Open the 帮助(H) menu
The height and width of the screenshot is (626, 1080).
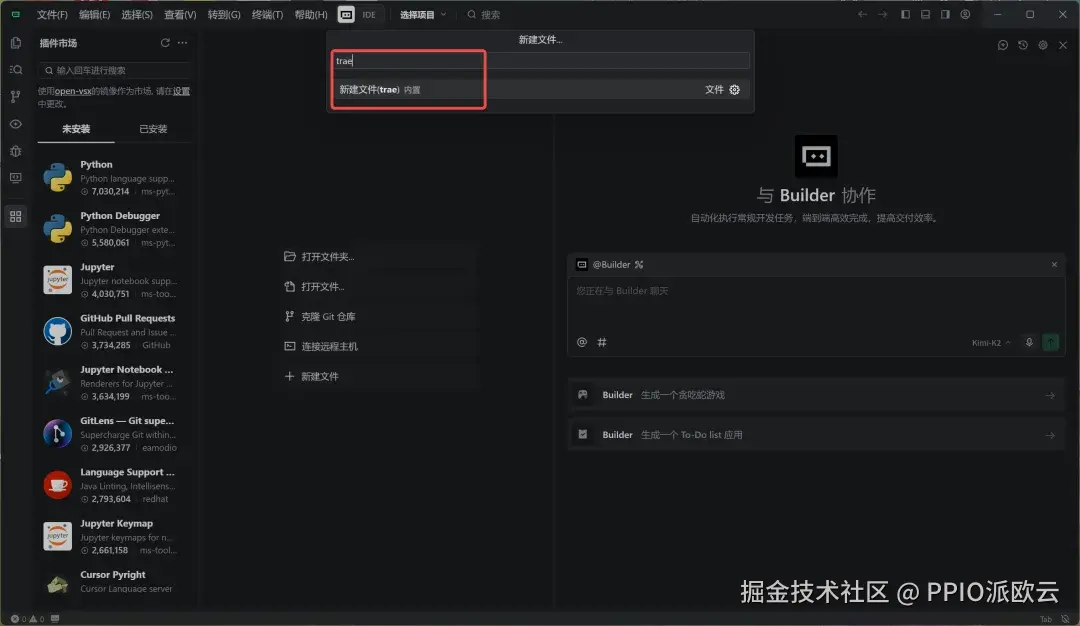pyautogui.click(x=311, y=14)
